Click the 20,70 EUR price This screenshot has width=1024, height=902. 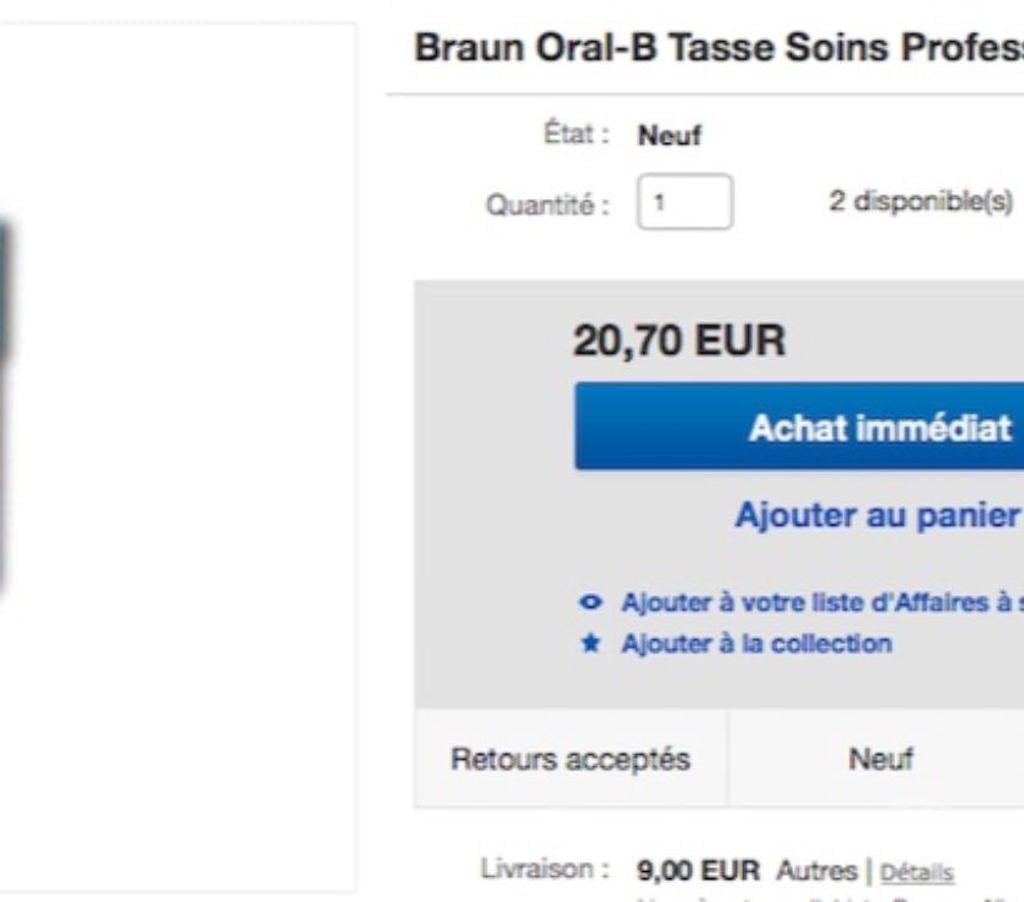[x=679, y=341]
